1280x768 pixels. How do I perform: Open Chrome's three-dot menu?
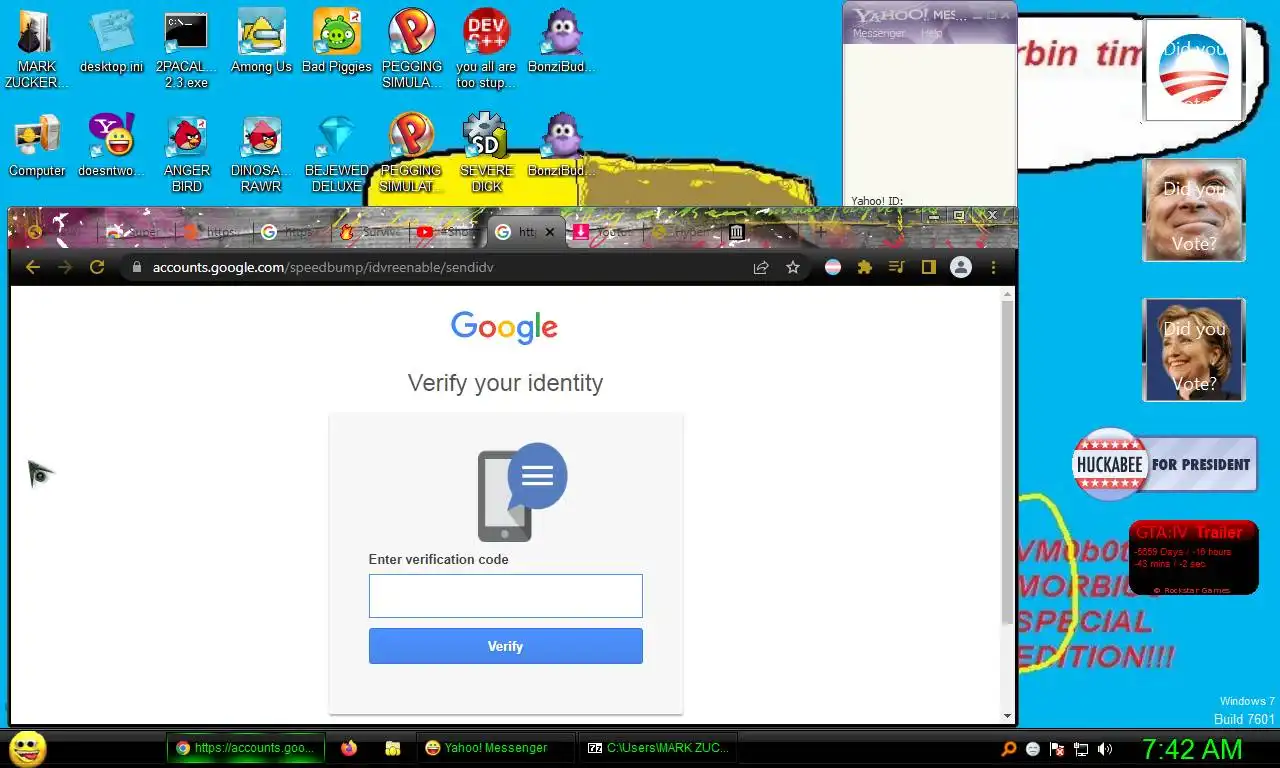coord(993,267)
